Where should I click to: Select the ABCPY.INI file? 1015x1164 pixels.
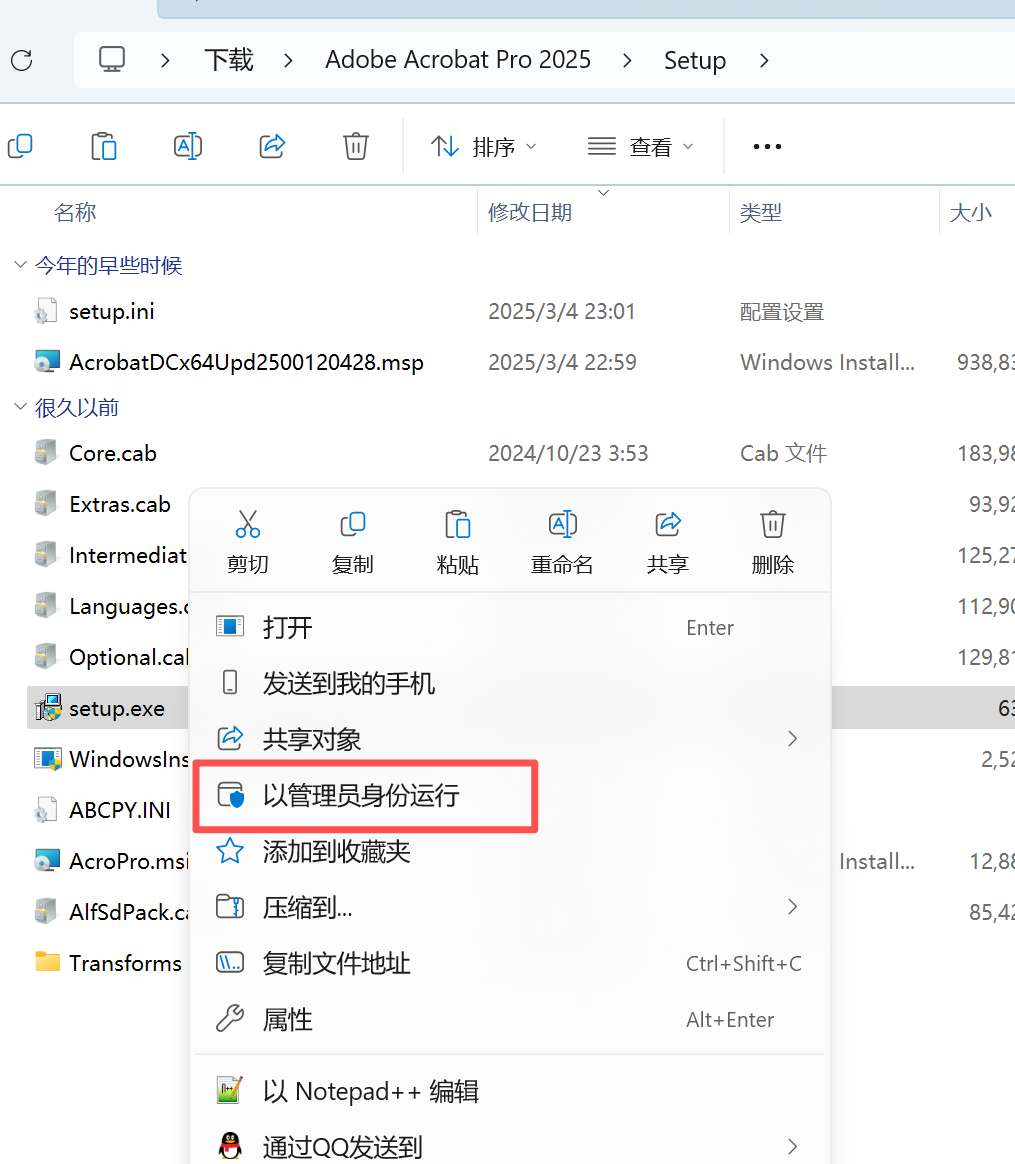click(x=120, y=810)
